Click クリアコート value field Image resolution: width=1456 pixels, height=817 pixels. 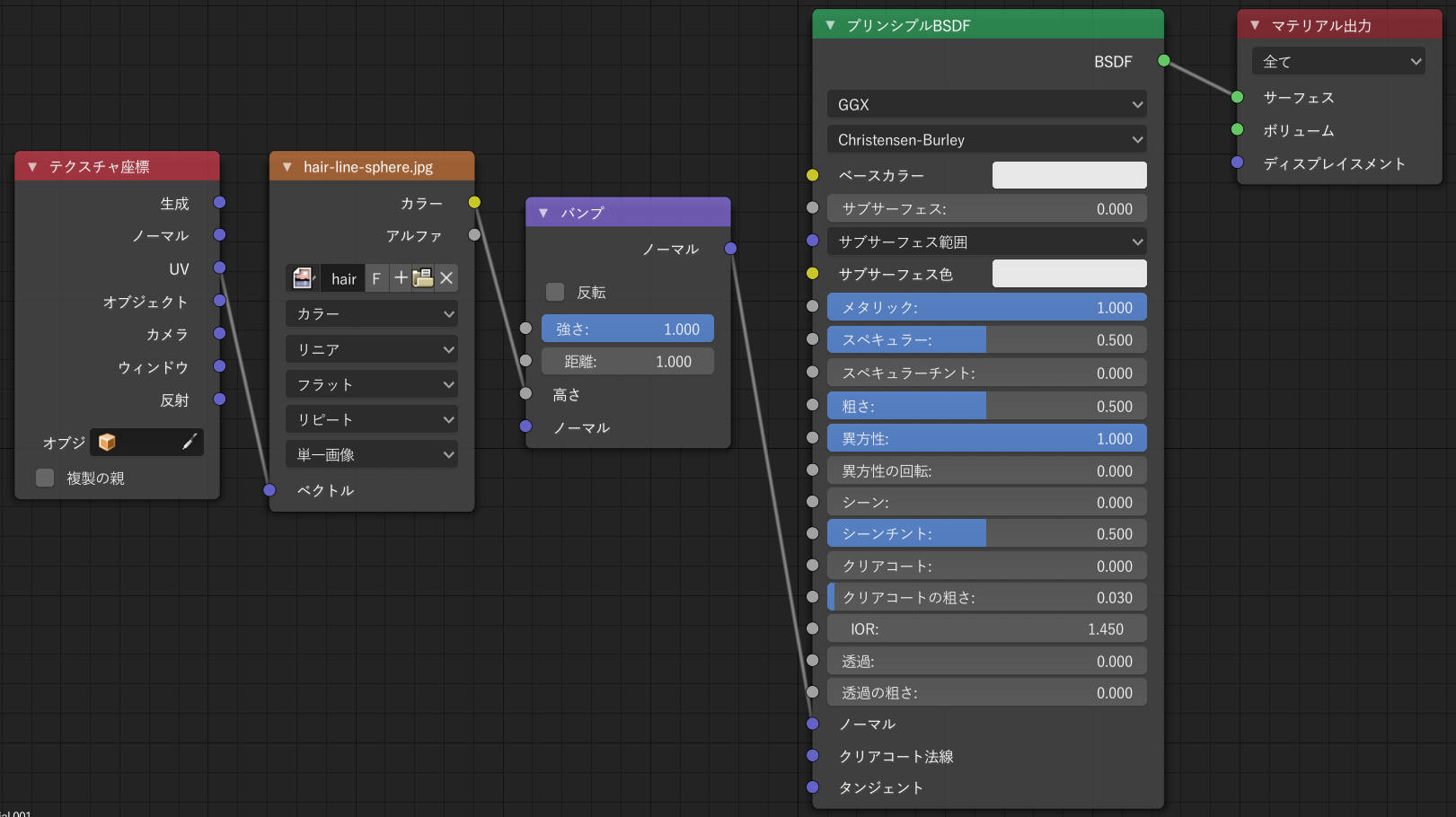click(986, 566)
